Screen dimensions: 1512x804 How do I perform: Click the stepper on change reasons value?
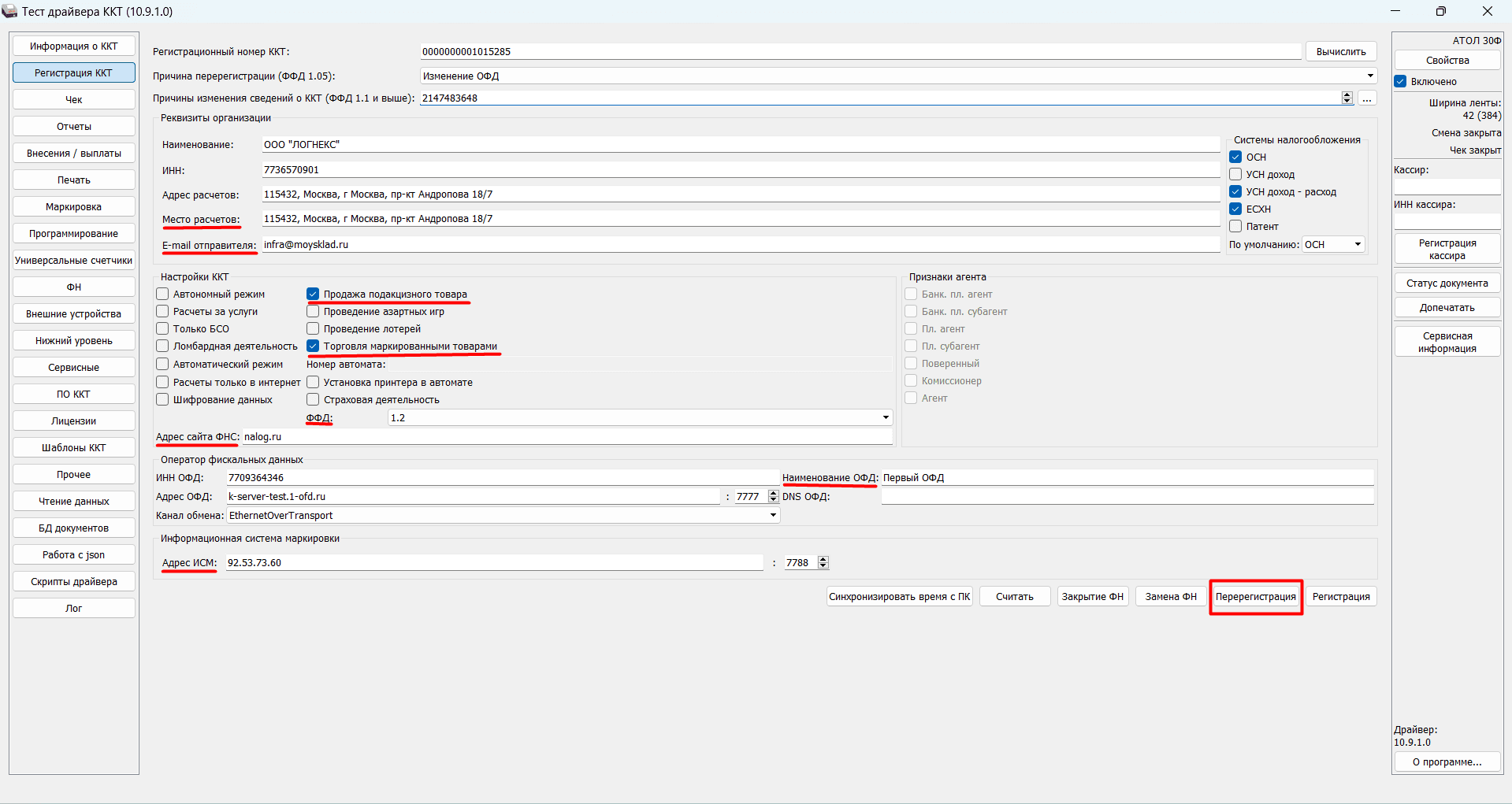tap(1347, 98)
